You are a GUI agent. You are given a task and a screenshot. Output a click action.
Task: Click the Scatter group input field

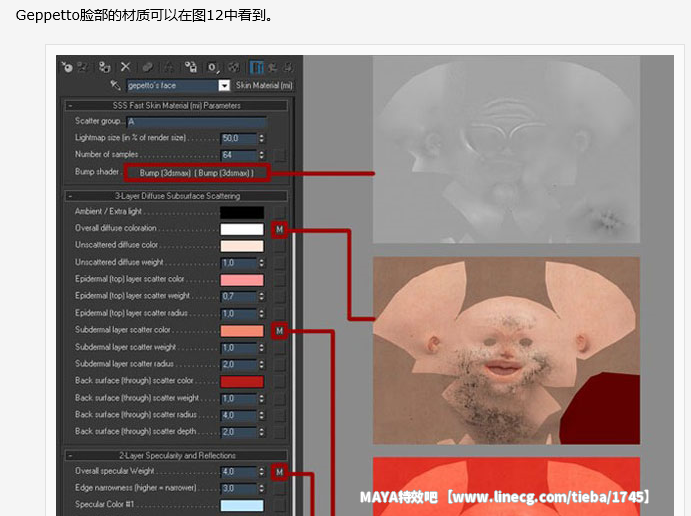(x=197, y=121)
